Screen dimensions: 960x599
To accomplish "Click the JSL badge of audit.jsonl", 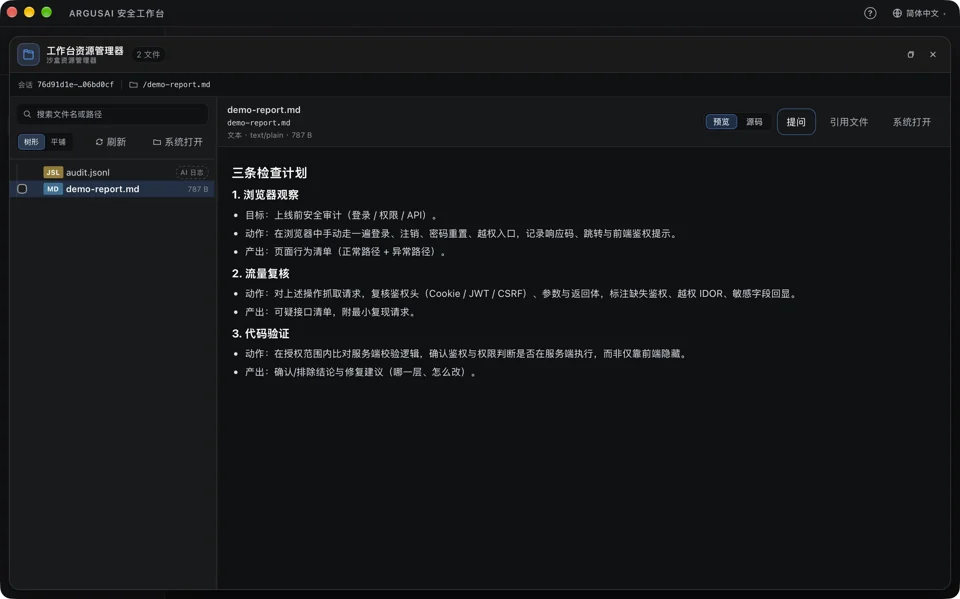I will [x=53, y=173].
